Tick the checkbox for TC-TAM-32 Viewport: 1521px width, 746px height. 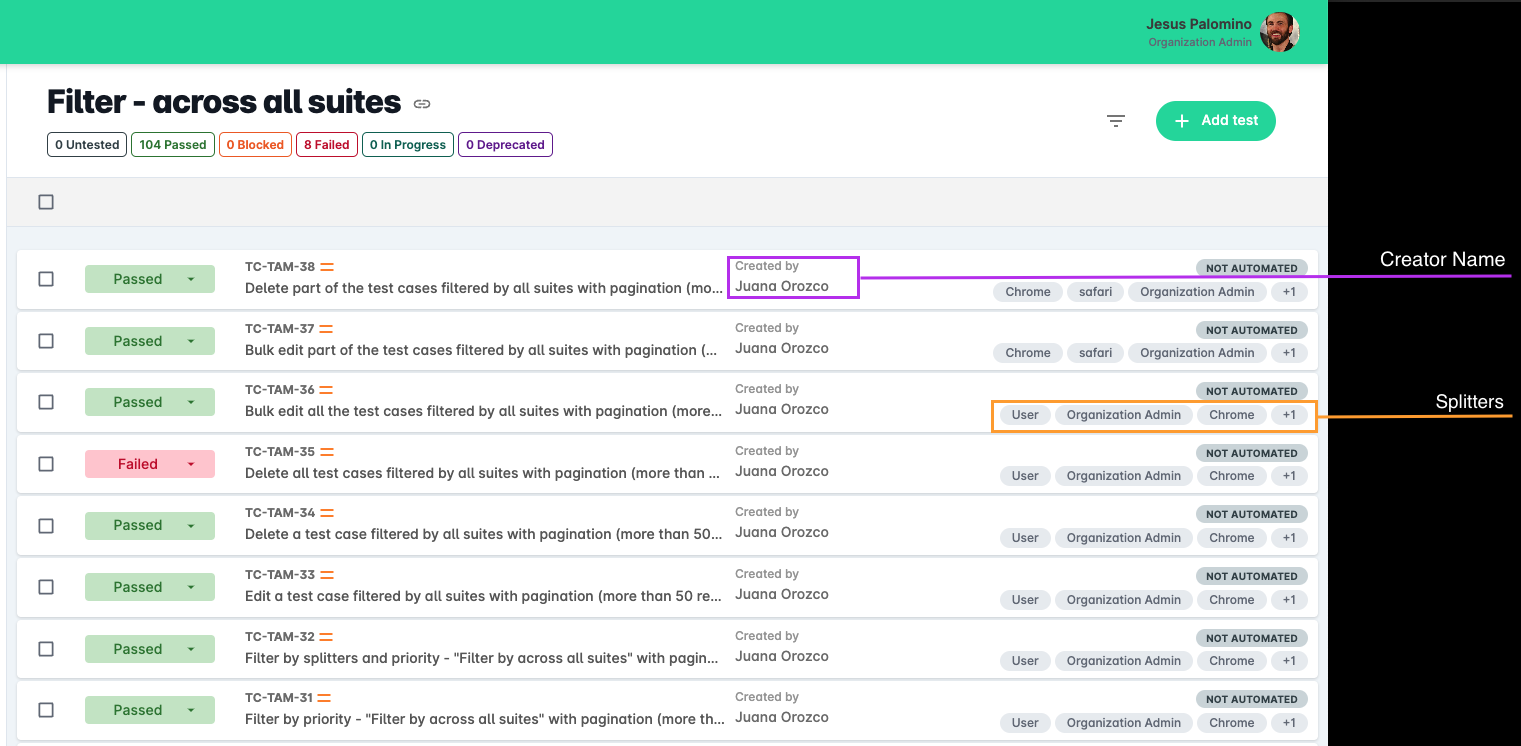(x=46, y=649)
